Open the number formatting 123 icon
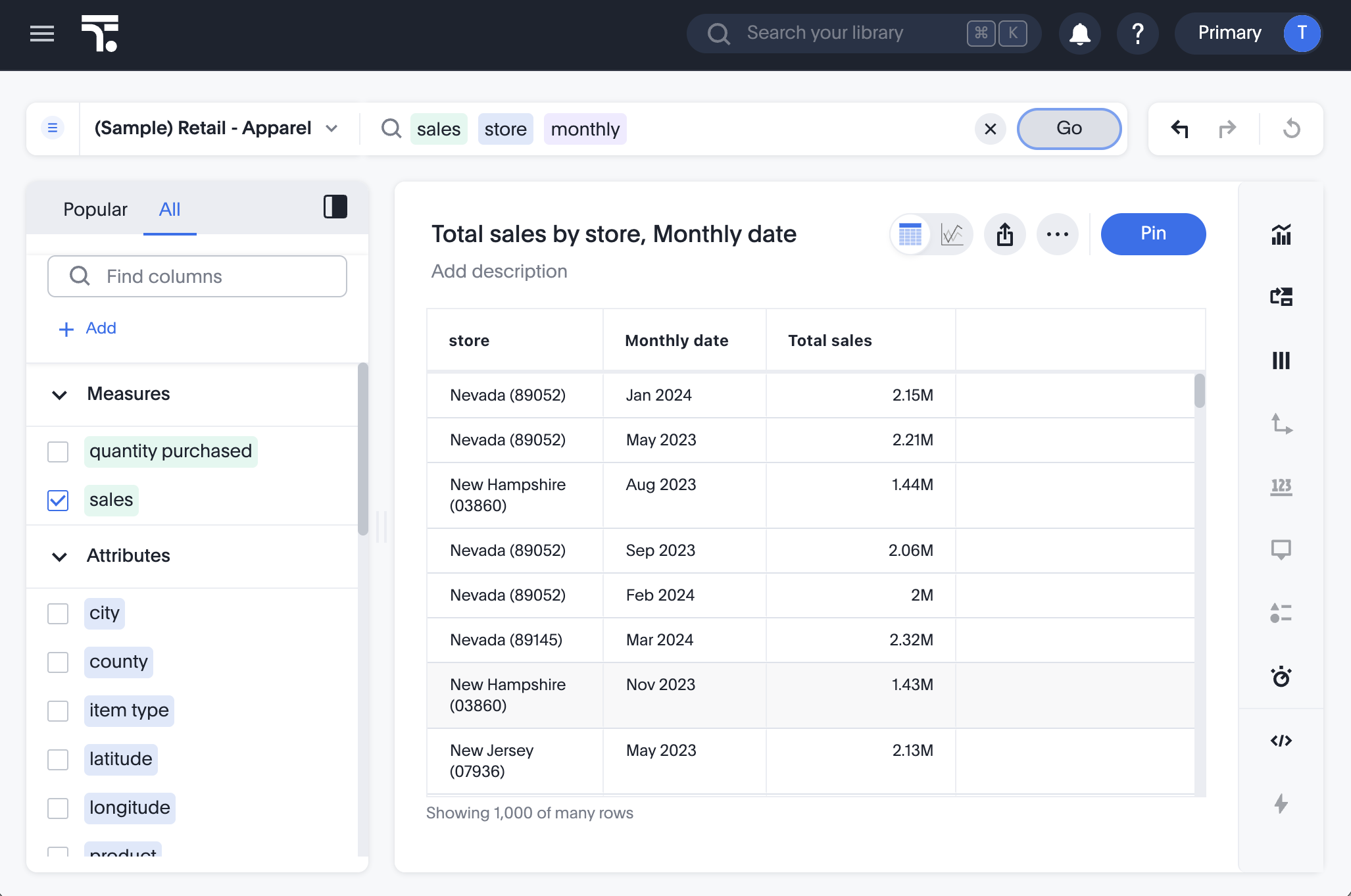 pyautogui.click(x=1281, y=487)
